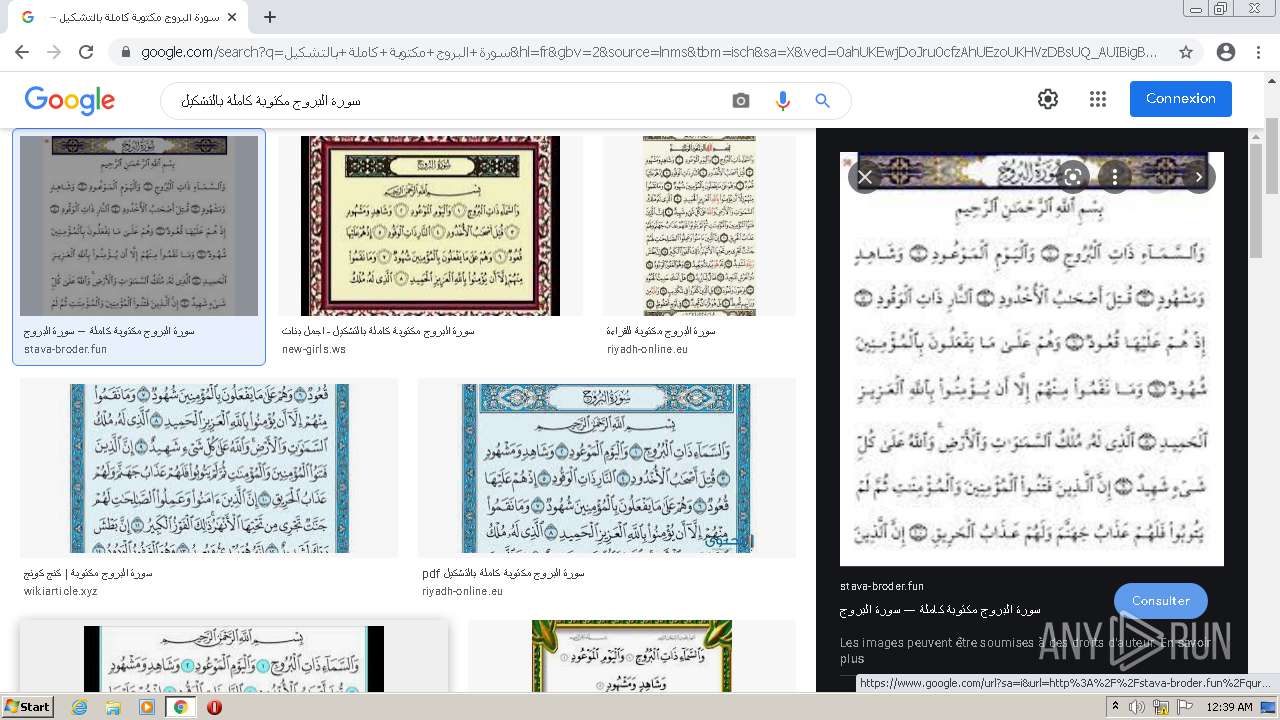This screenshot has height=720, width=1280.
Task: Click the Connexion sign-in button
Action: tap(1181, 99)
